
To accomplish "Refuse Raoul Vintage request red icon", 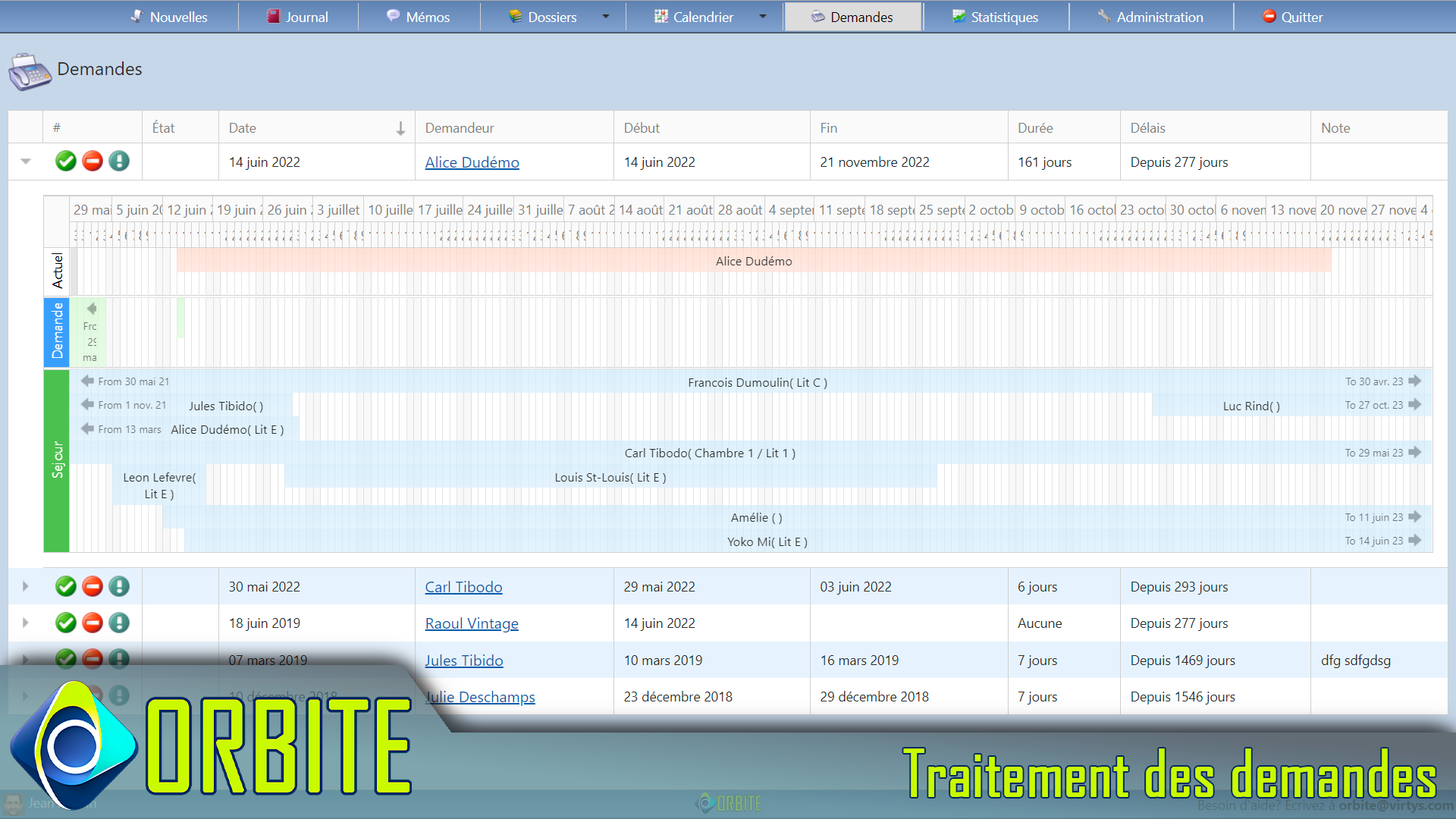I will point(93,623).
